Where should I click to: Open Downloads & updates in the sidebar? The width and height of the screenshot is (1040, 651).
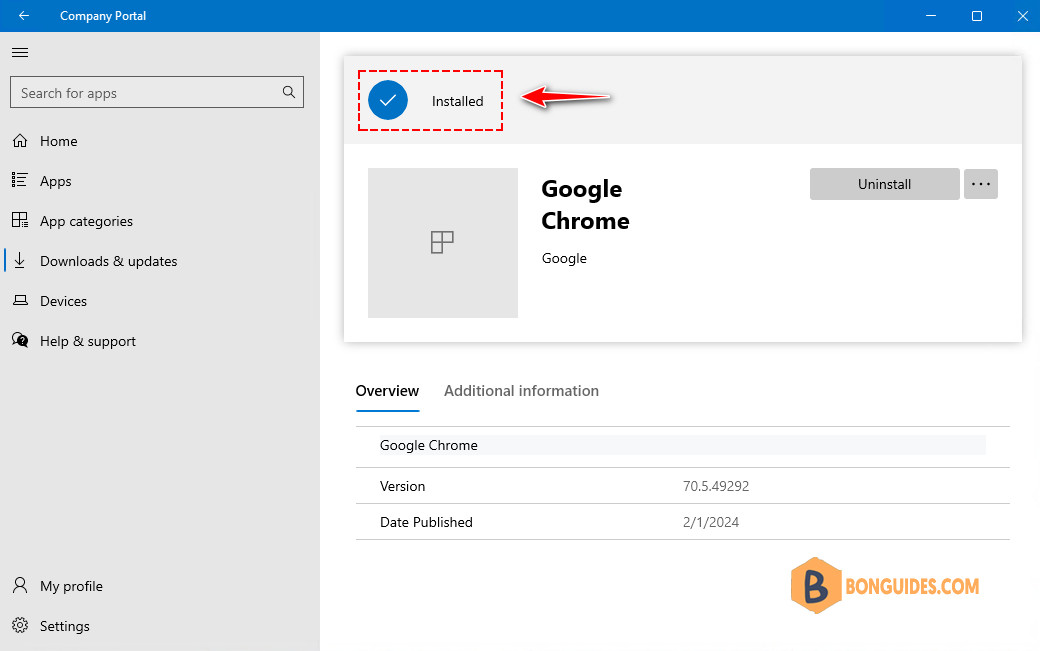click(159, 261)
